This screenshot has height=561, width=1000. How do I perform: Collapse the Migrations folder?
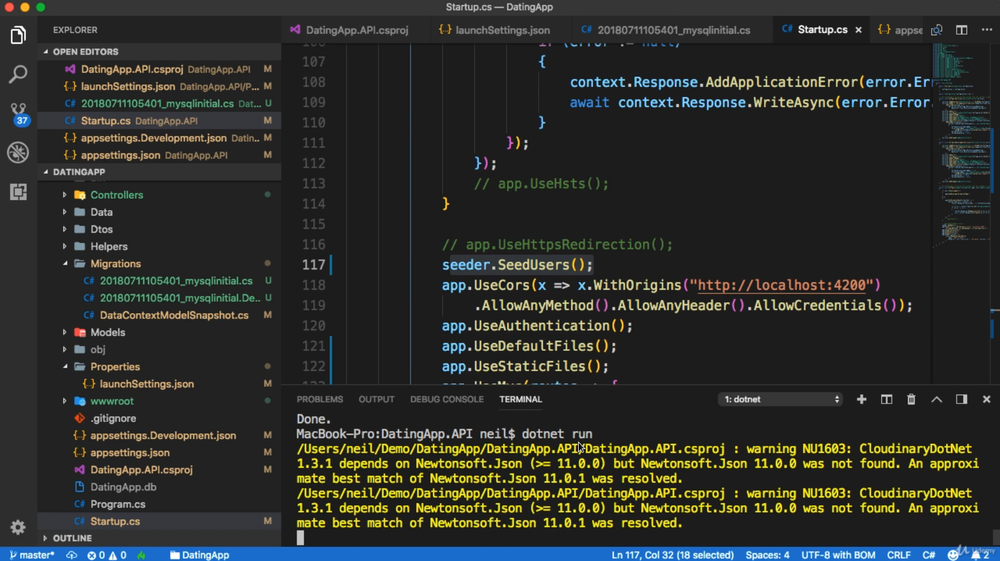[x=115, y=264]
